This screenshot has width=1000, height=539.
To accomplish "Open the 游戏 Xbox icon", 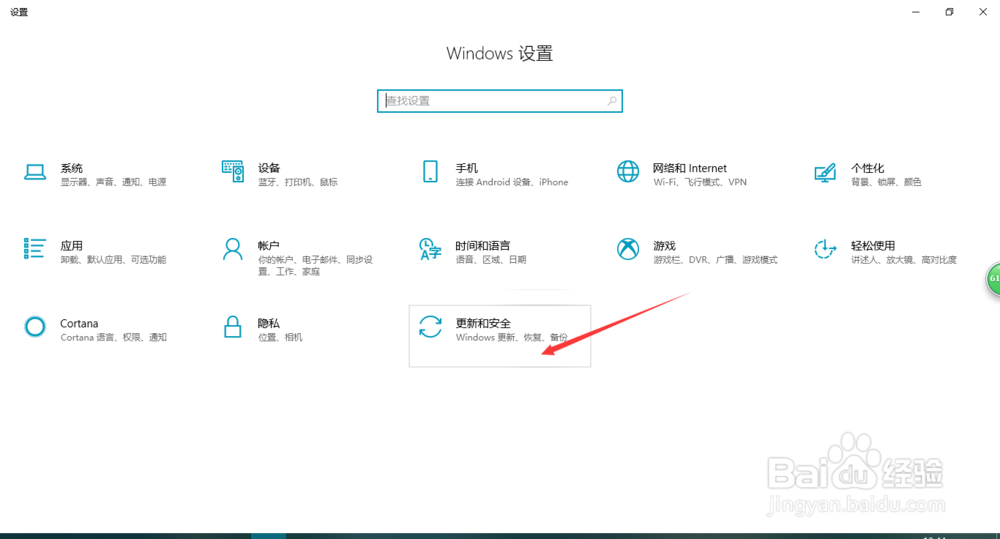I will (x=628, y=249).
